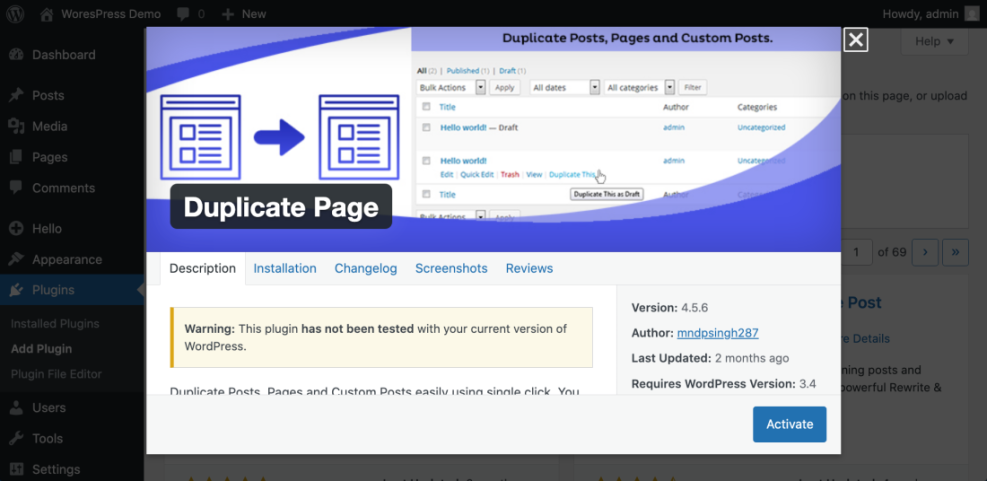Click the Posts pin icon
Image resolution: width=987 pixels, height=481 pixels.
(x=16, y=95)
